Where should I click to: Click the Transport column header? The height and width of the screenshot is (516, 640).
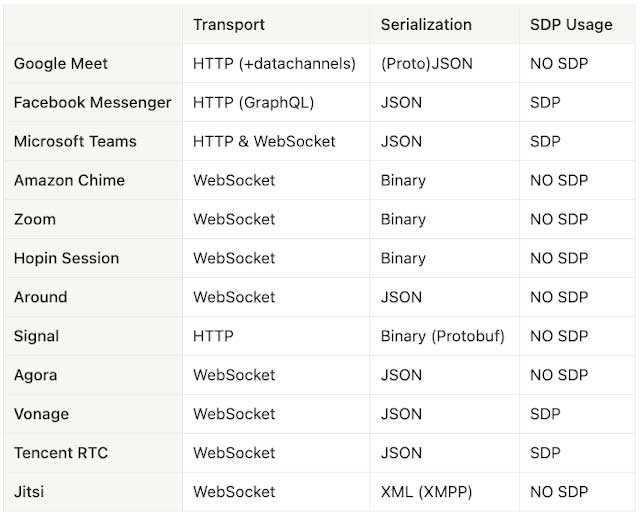(x=228, y=25)
